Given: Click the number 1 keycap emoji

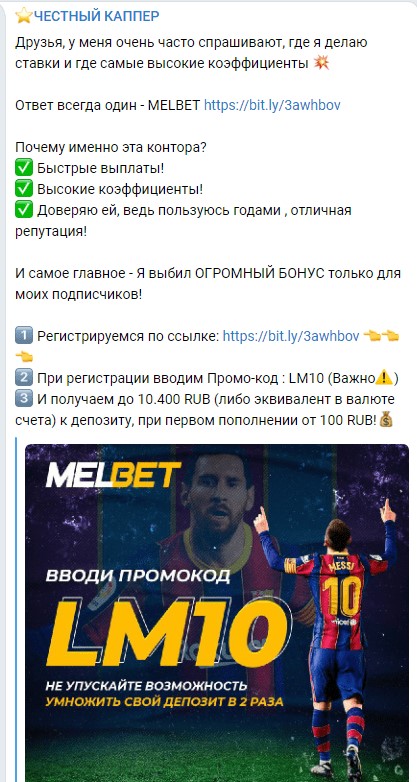Looking at the screenshot, I should point(23,336).
